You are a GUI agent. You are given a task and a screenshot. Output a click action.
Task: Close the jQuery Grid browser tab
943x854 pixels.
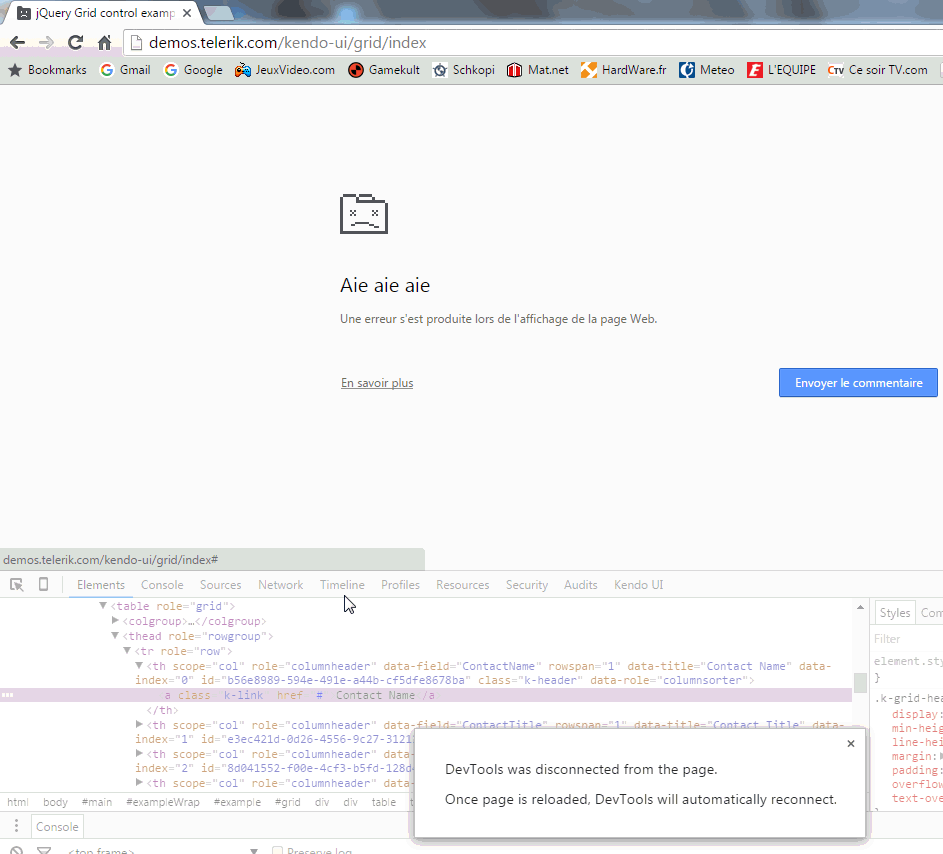point(187,13)
